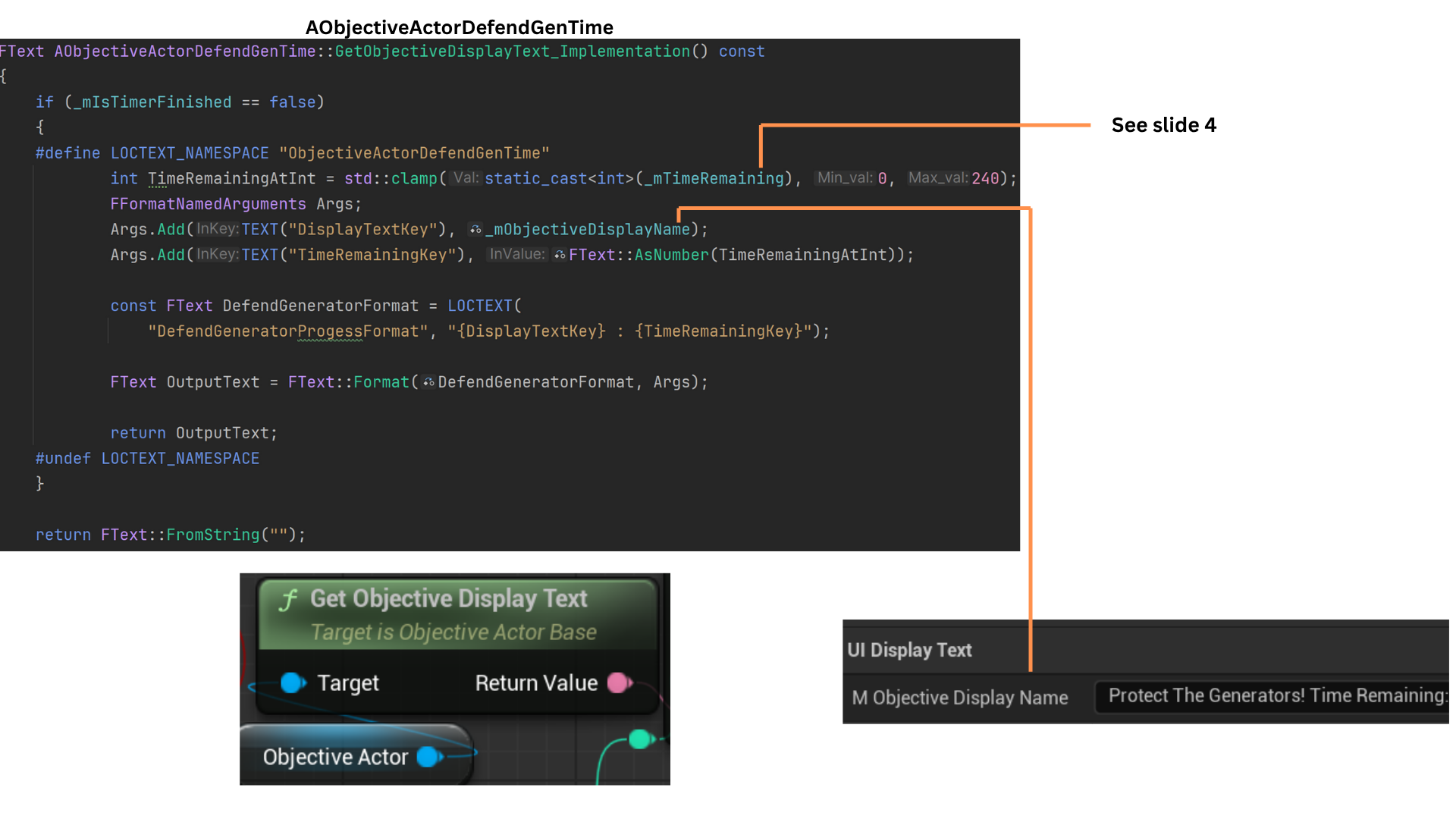Screen dimensions: 1456x819
Task: Click the conversion icon before FText::AsNumber
Action: pyautogui.click(x=560, y=255)
